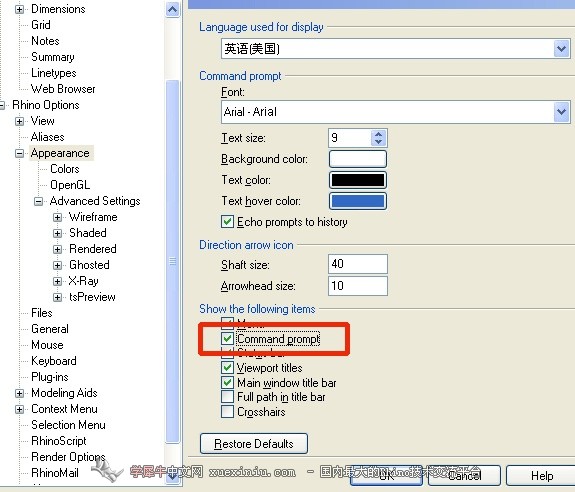Click the Help button
Viewport: 575px width, 492px height.
[542, 476]
